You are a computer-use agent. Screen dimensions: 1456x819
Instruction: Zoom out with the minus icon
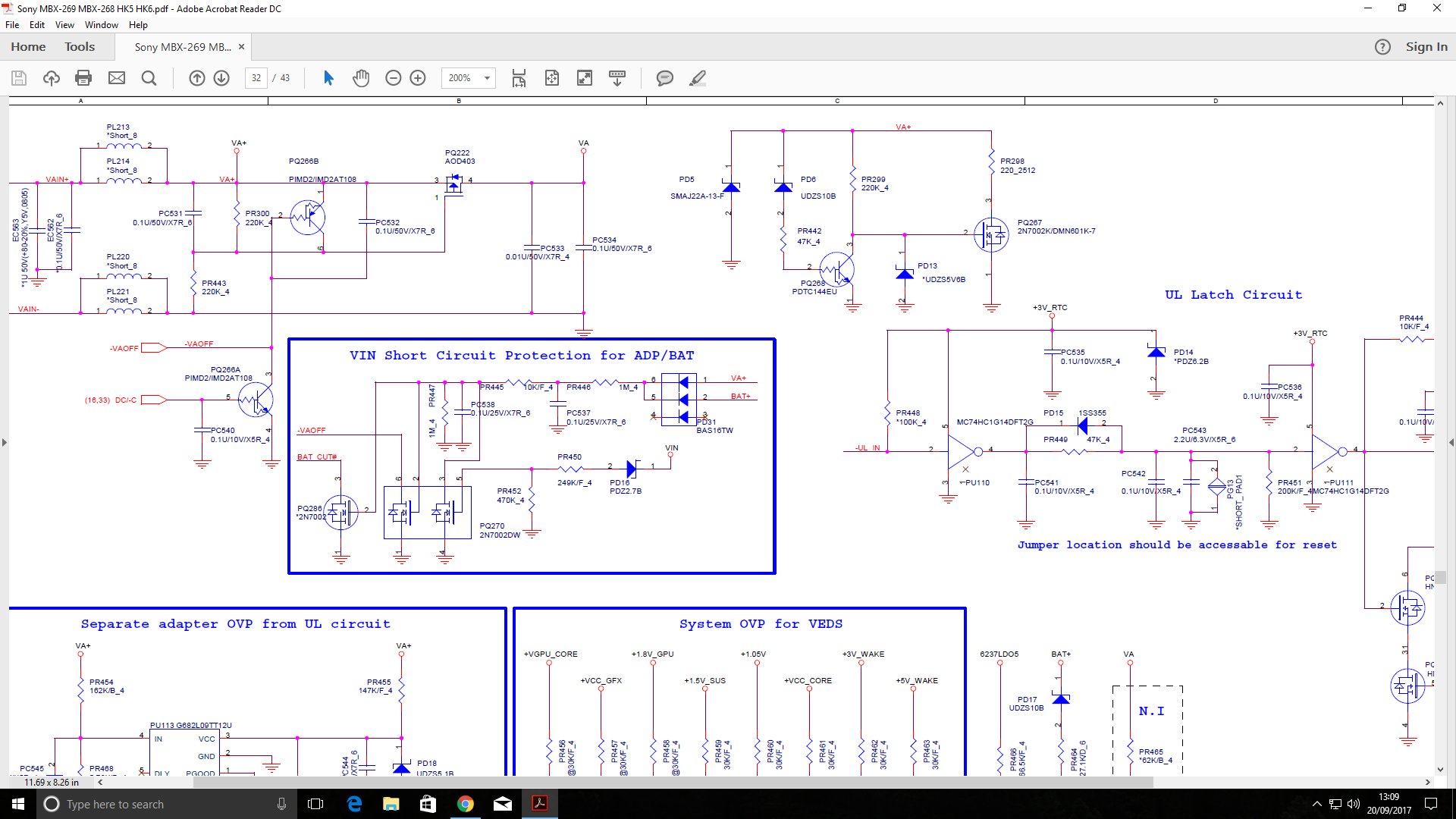coord(393,78)
